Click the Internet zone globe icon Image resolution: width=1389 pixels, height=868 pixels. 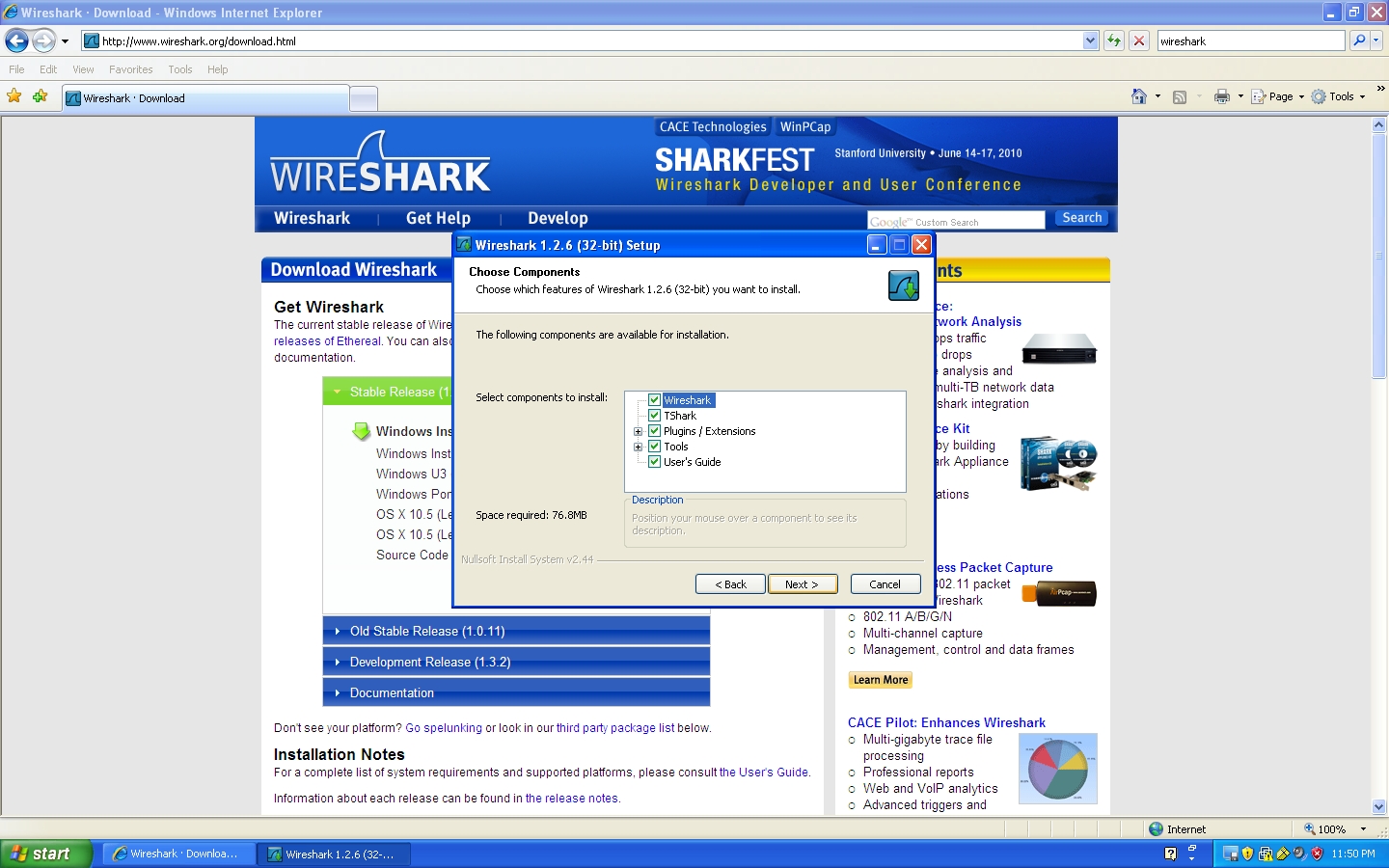click(1156, 828)
